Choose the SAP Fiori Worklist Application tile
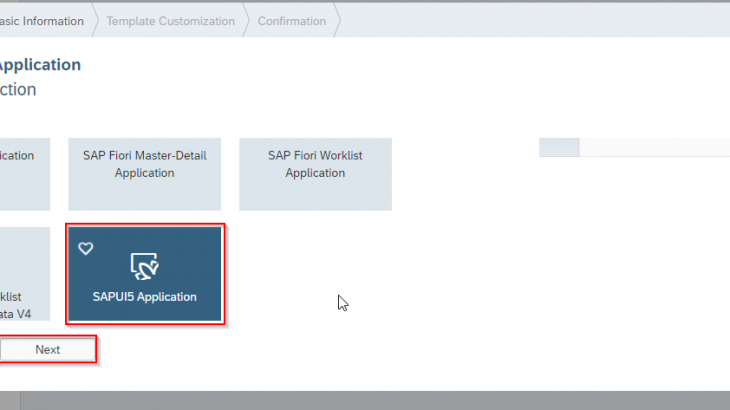Screen dimensions: 730x410 coord(315,174)
